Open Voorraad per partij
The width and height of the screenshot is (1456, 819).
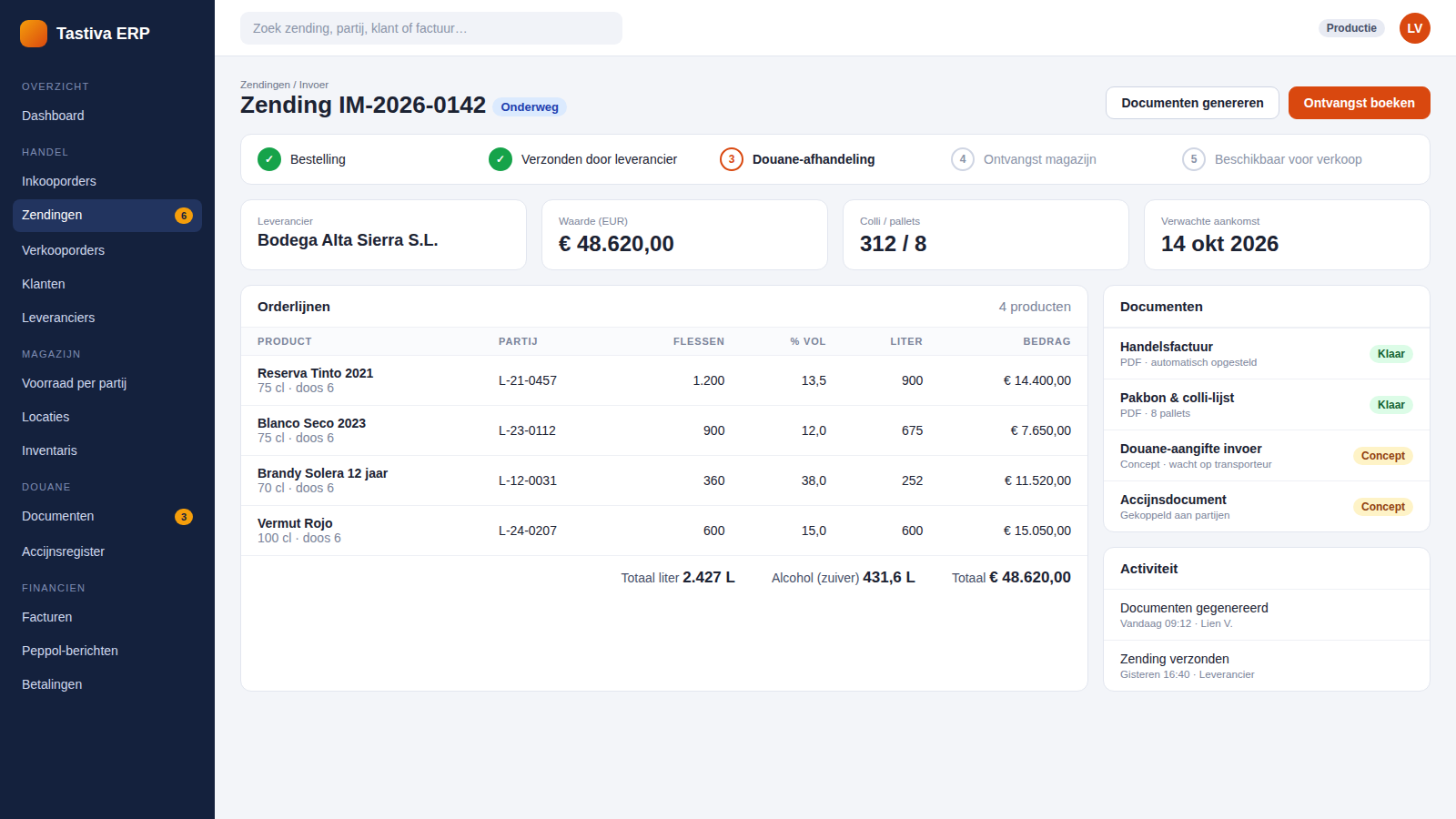(107, 383)
